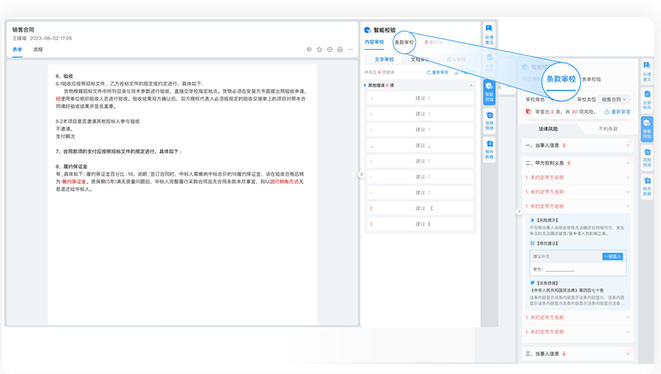Image resolution: width=661 pixels, height=374 pixels.
Task: Click the 甲方 suggestion input field
Action: [x=578, y=269]
